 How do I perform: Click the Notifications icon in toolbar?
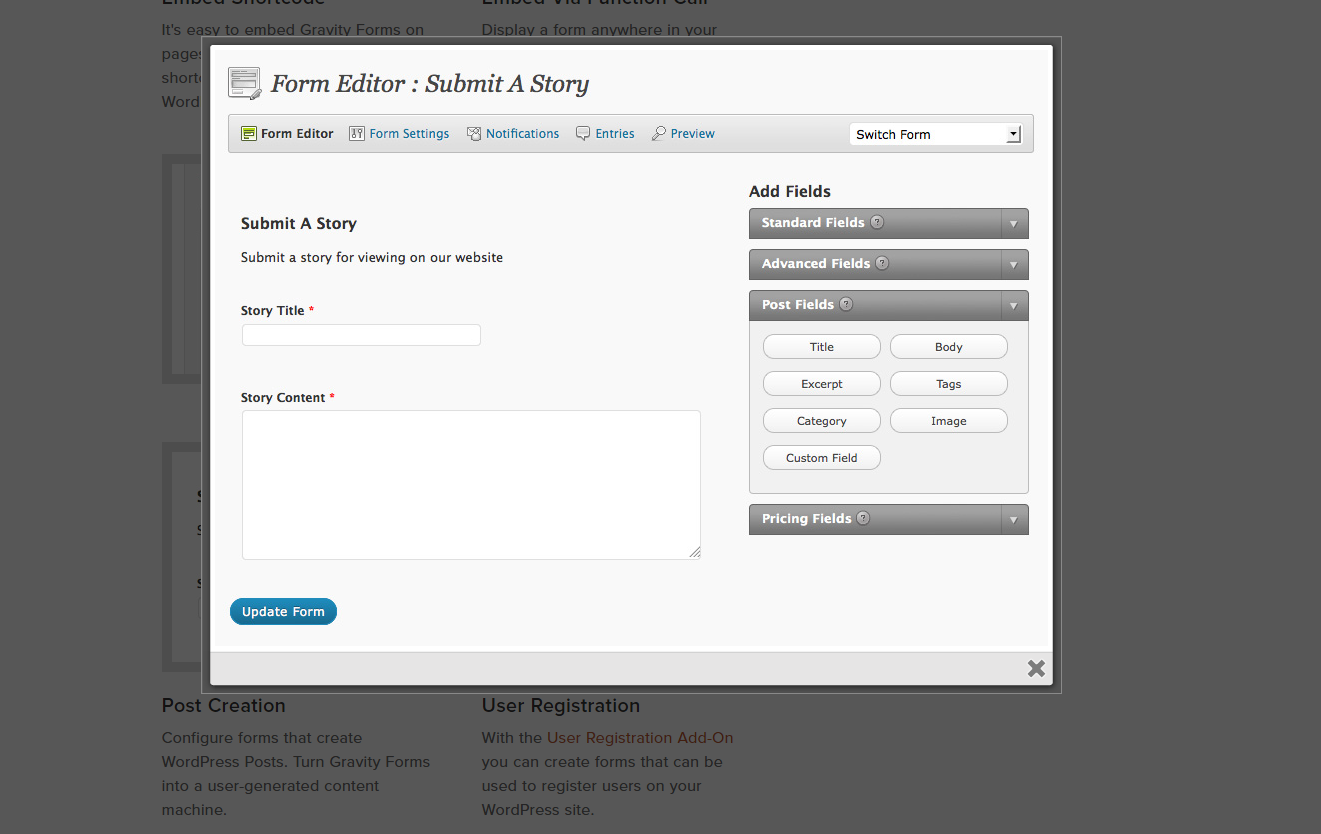point(474,134)
